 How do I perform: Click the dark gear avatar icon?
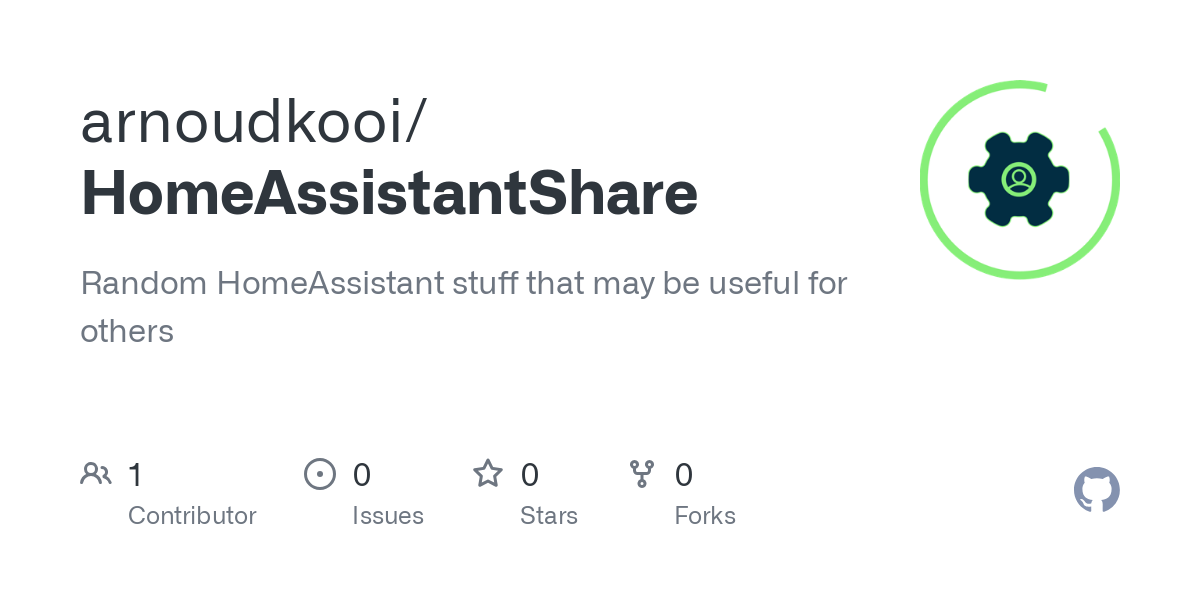1019,179
